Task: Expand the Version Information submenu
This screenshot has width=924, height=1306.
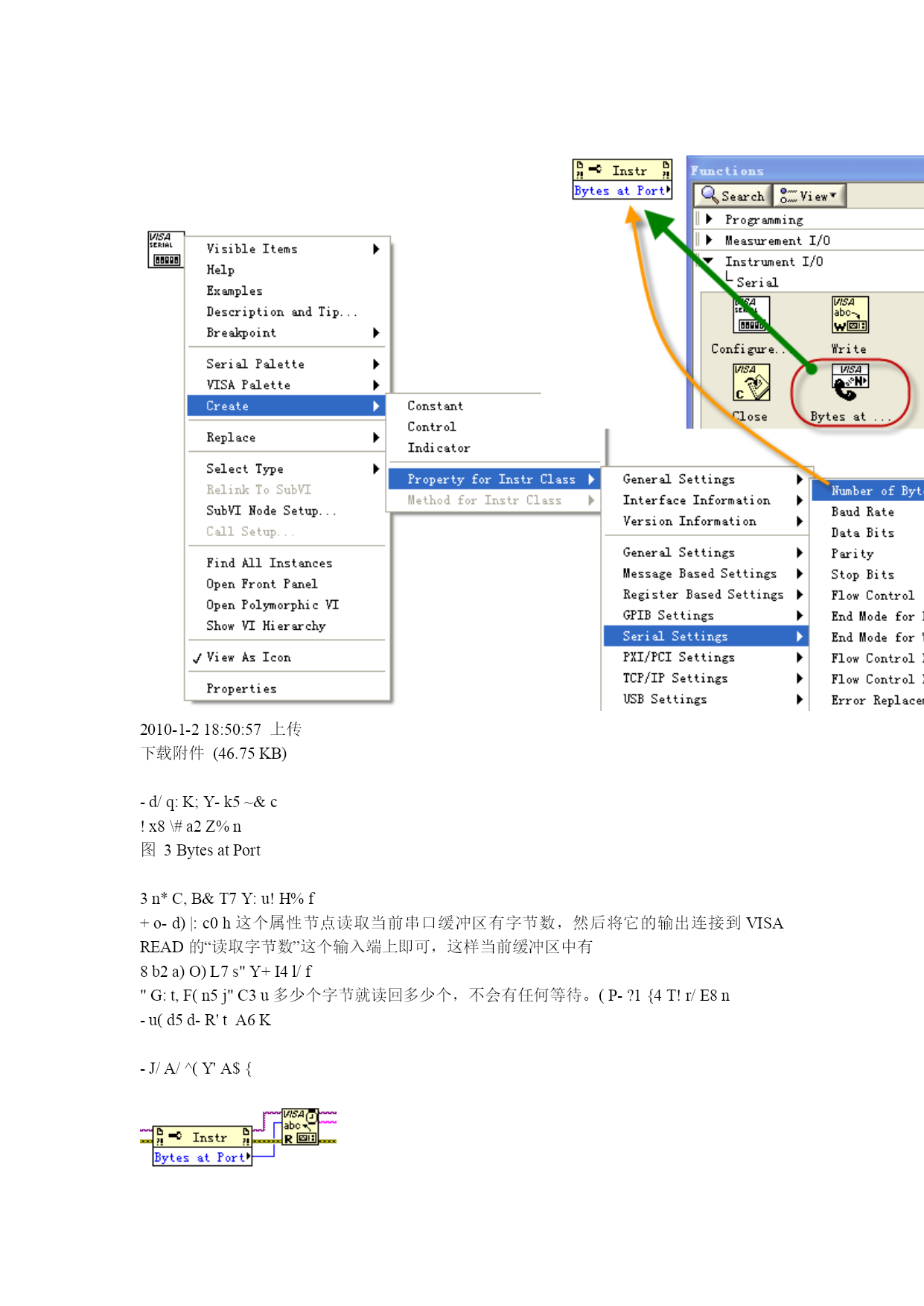Action: [705, 520]
